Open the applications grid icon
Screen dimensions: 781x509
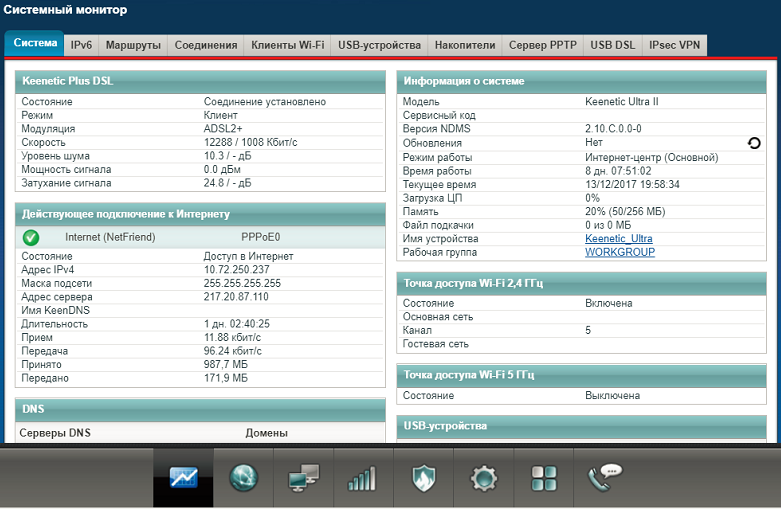pos(544,478)
